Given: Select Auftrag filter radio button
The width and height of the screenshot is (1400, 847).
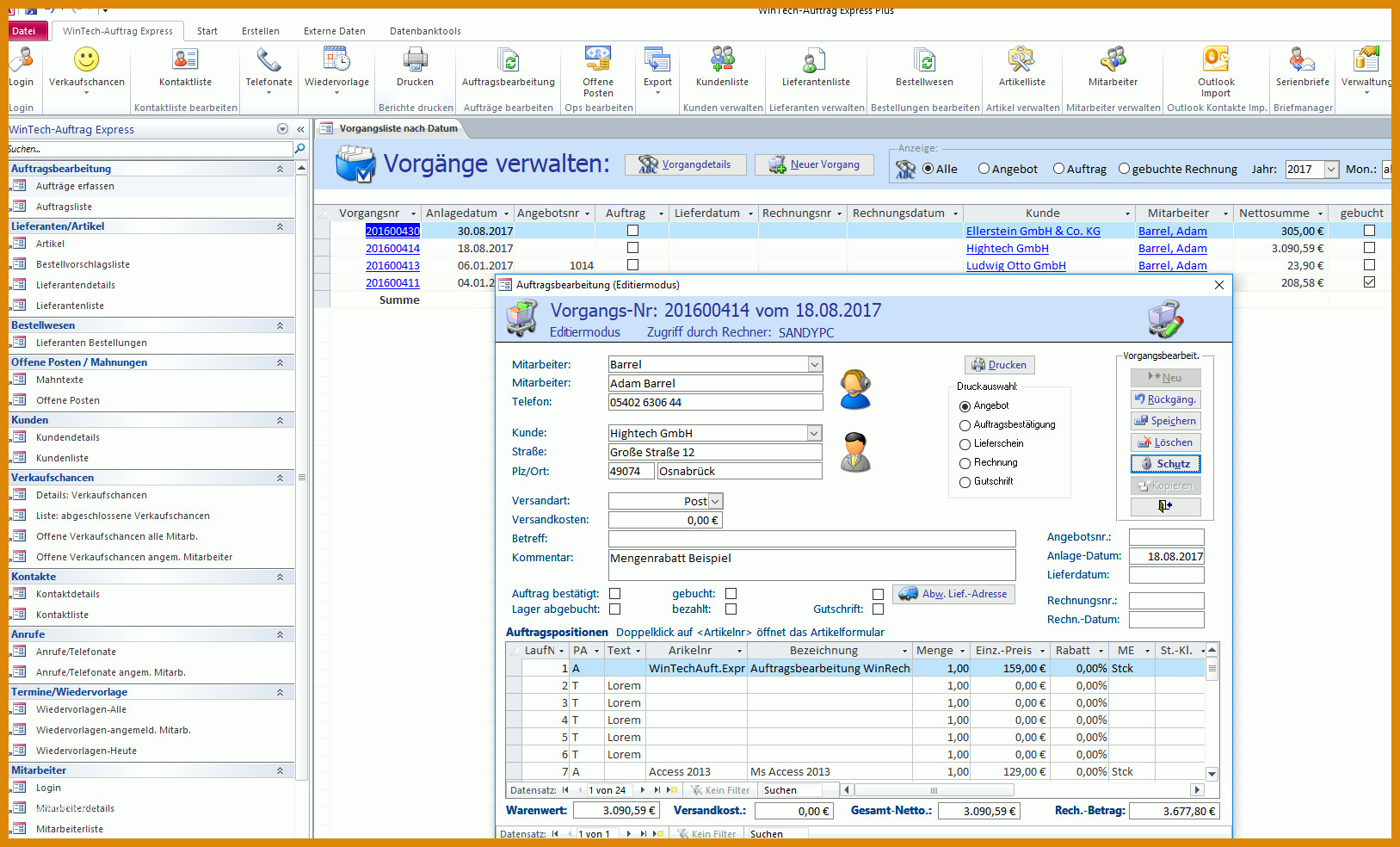Looking at the screenshot, I should pos(1058,169).
